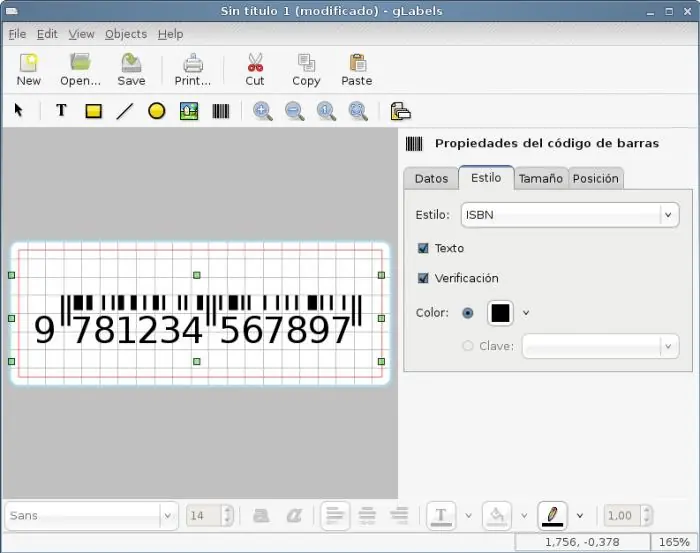Open the Objects menu

coord(126,34)
